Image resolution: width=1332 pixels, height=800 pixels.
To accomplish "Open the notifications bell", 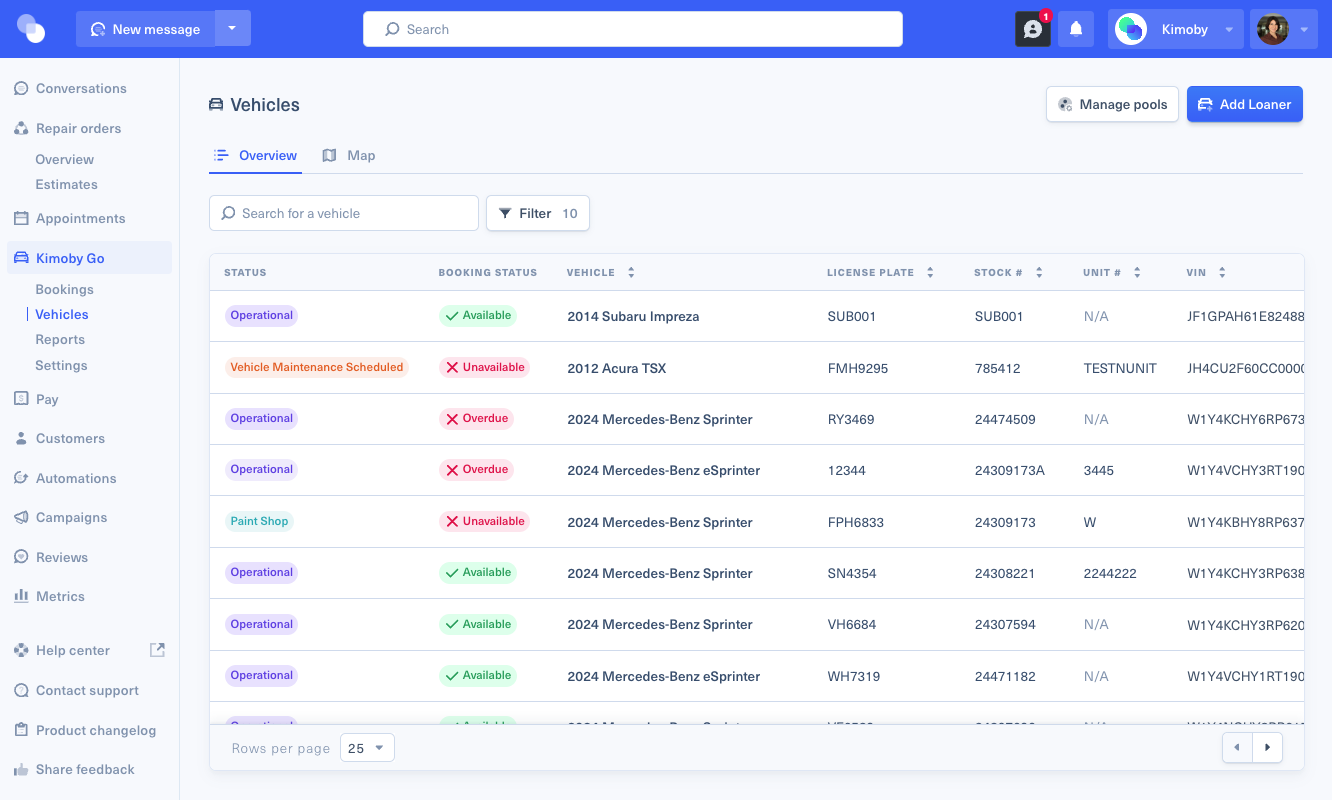I will [1076, 29].
